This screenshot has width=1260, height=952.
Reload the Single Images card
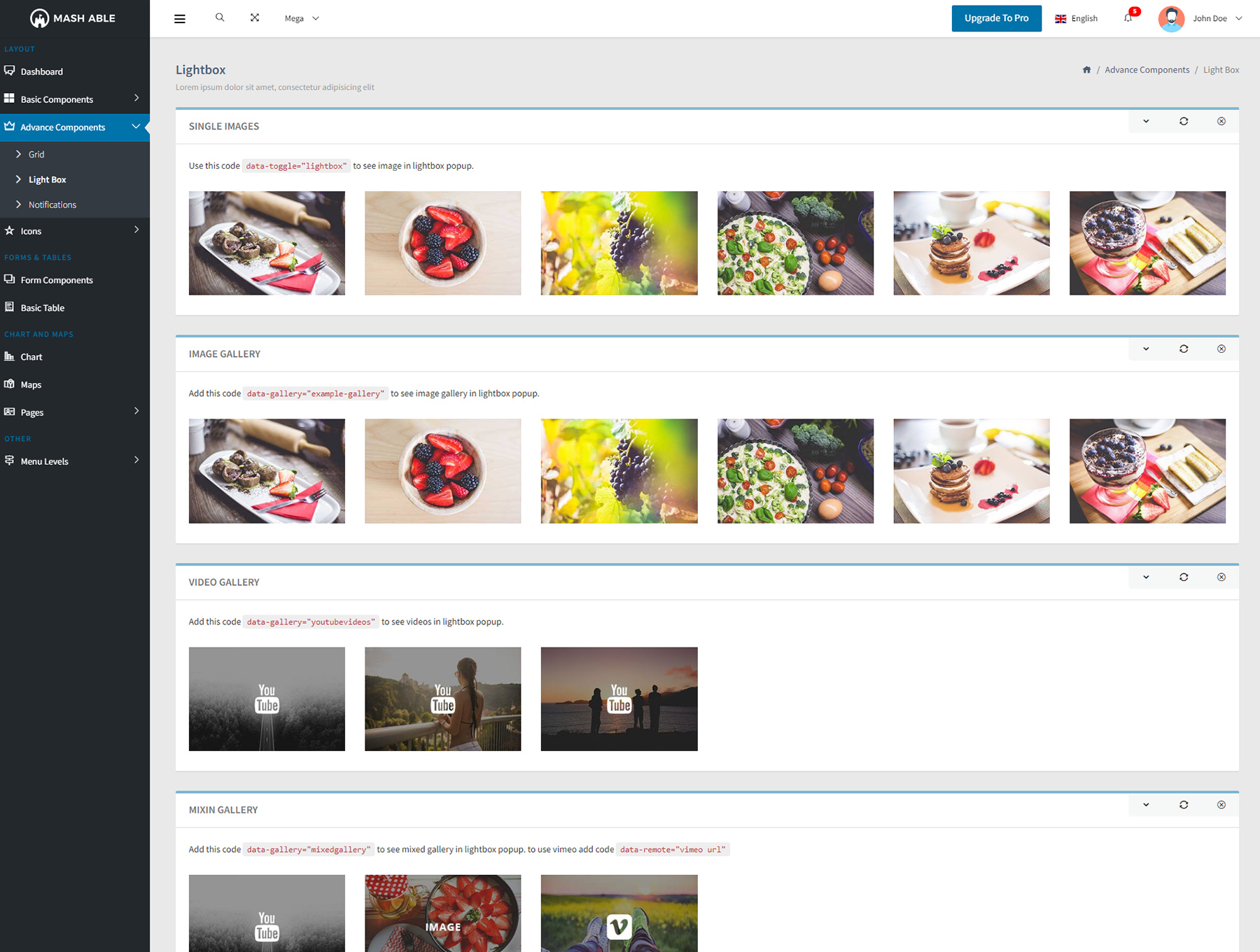click(1184, 121)
